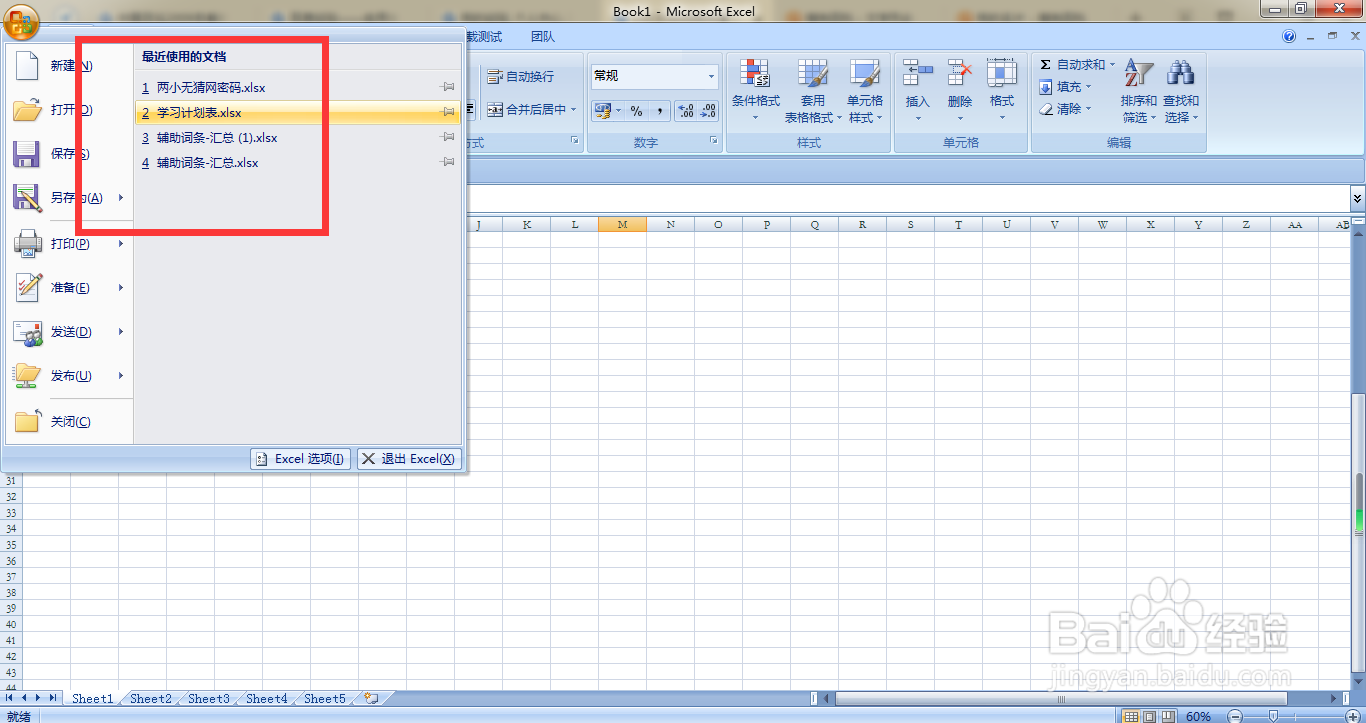Apply percent style

636,111
